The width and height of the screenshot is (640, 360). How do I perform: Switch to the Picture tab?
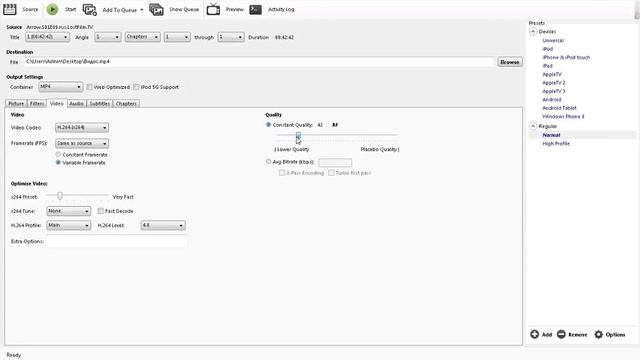16,104
